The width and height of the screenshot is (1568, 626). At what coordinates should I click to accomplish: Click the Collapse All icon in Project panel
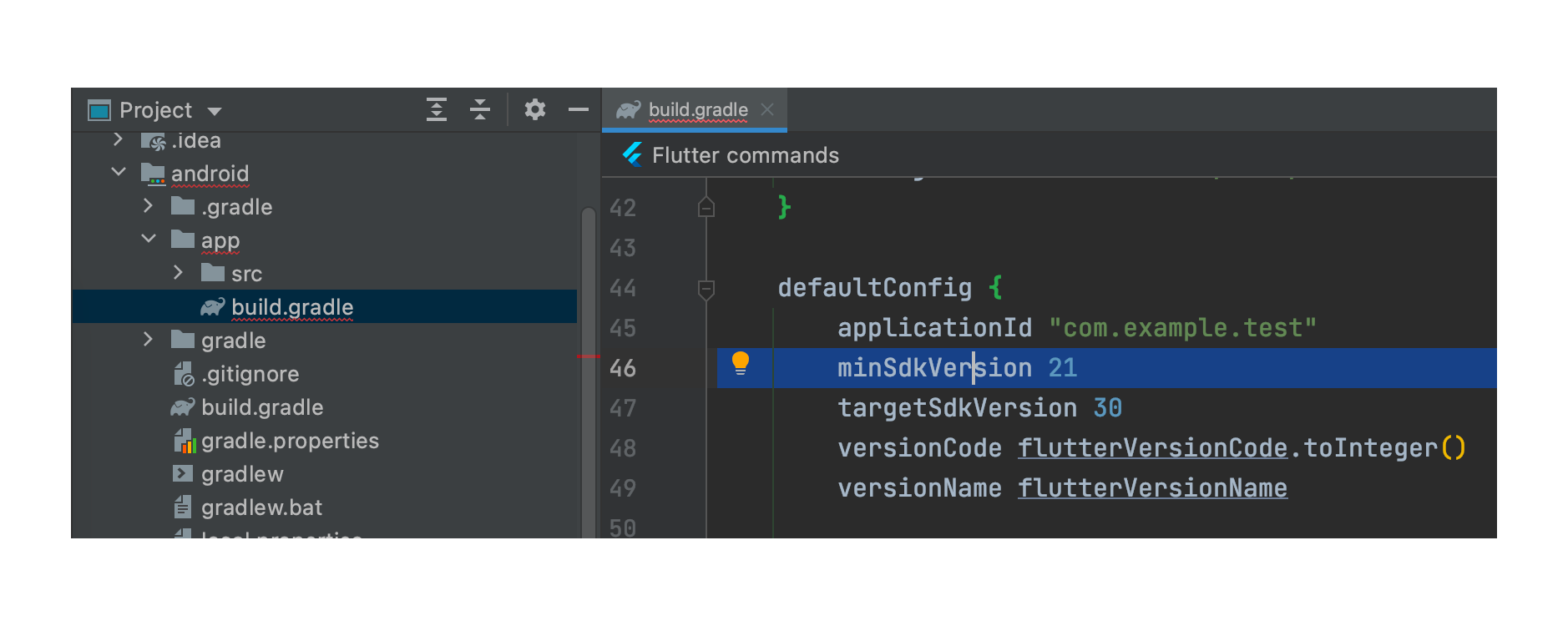click(480, 109)
